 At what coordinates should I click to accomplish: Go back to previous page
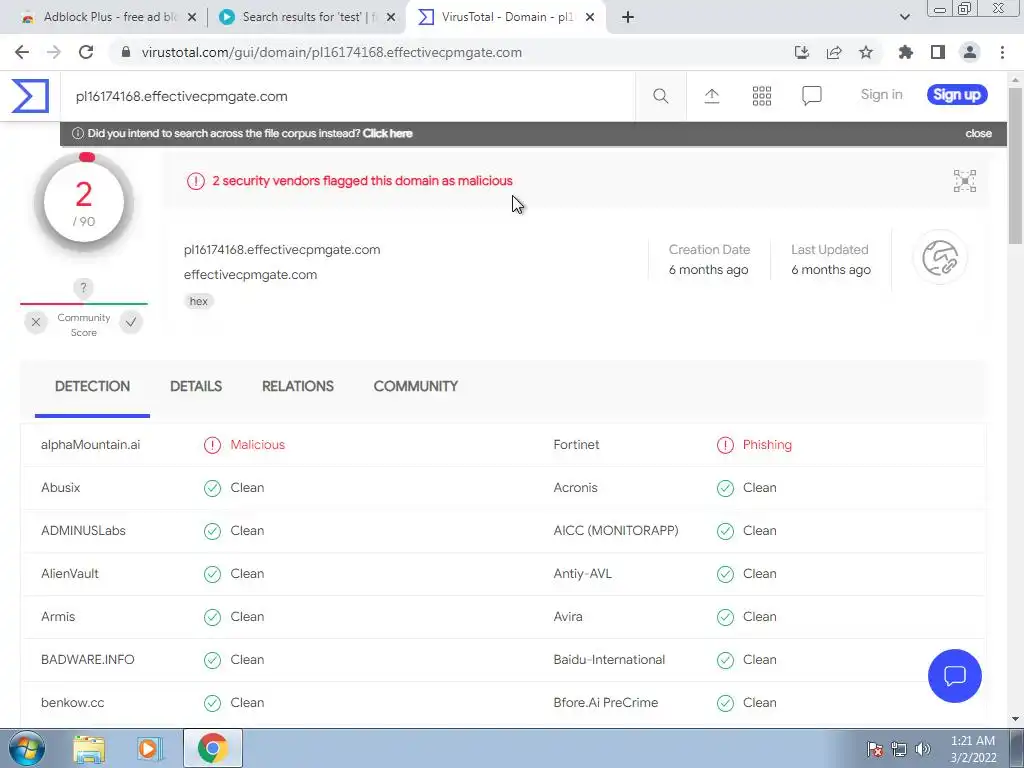(22, 52)
